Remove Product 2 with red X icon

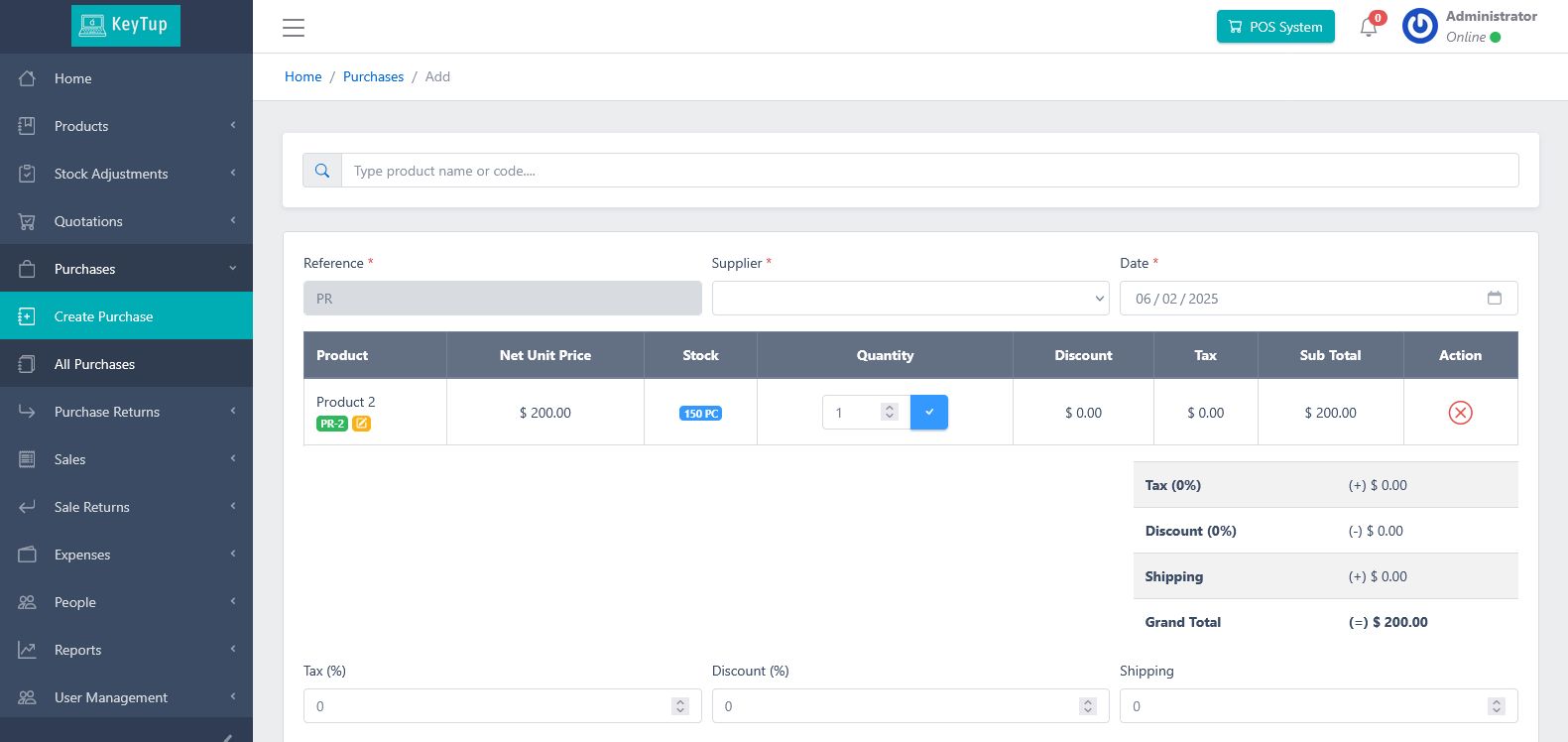[1460, 413]
